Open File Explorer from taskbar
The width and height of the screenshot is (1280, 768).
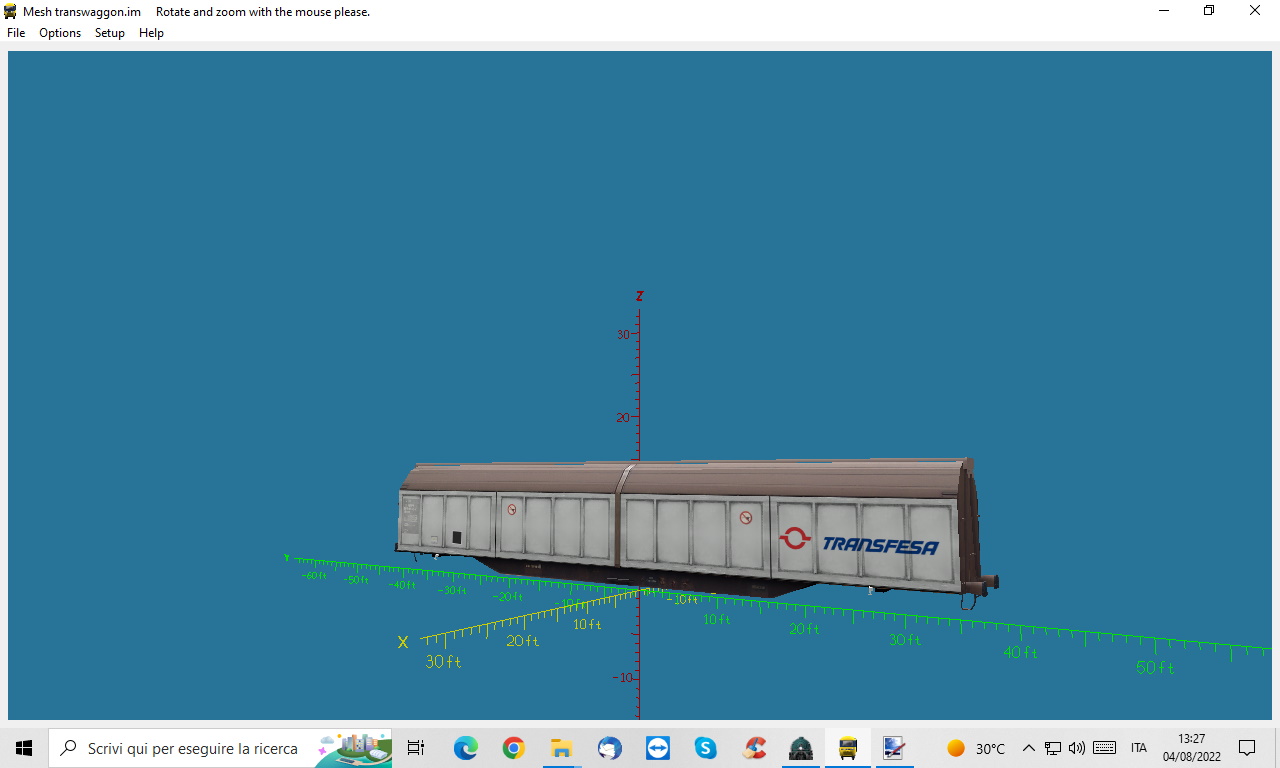[x=561, y=748]
